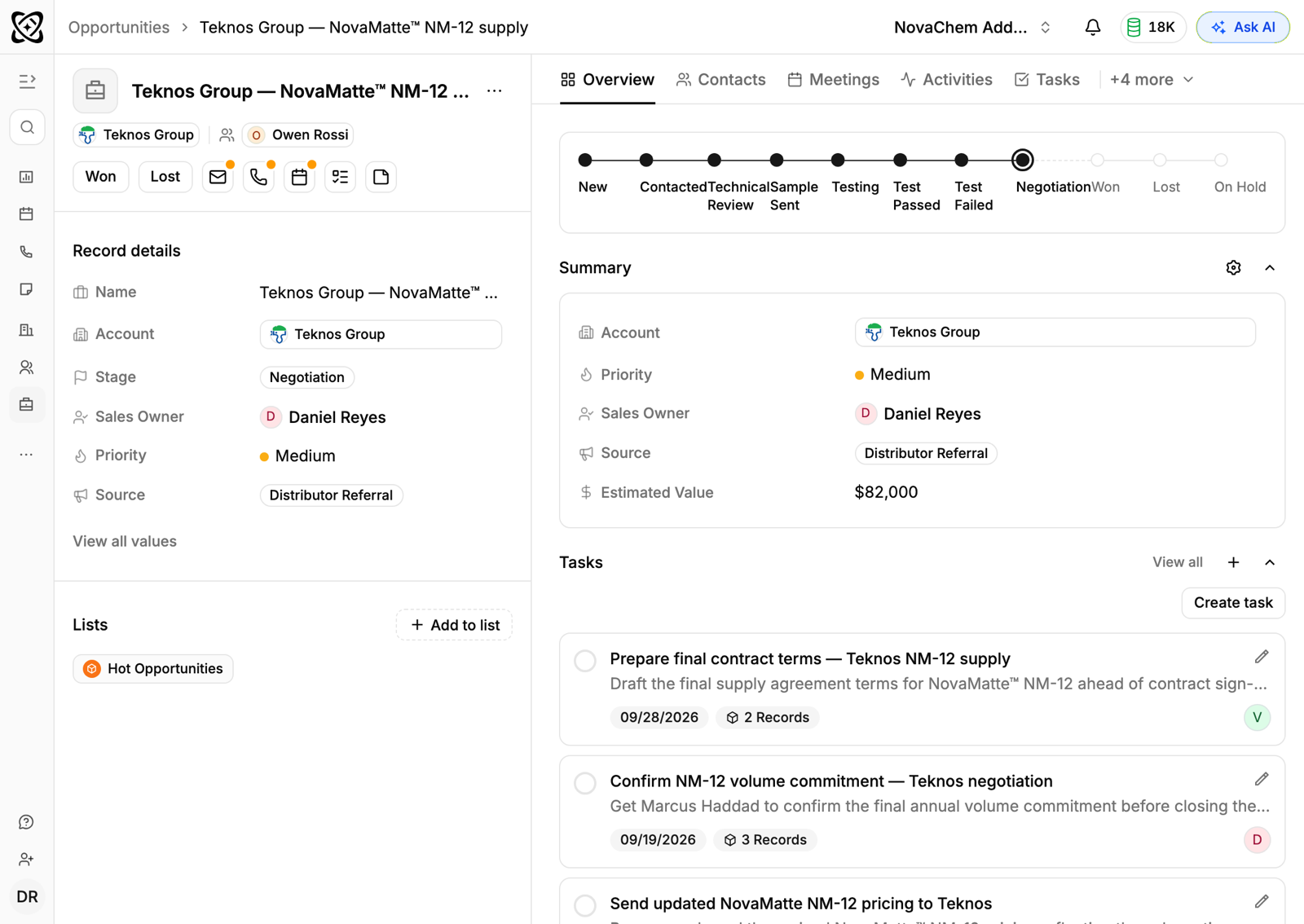Image resolution: width=1304 pixels, height=924 pixels.
Task: Switch to the Contacts tab
Action: (x=721, y=80)
